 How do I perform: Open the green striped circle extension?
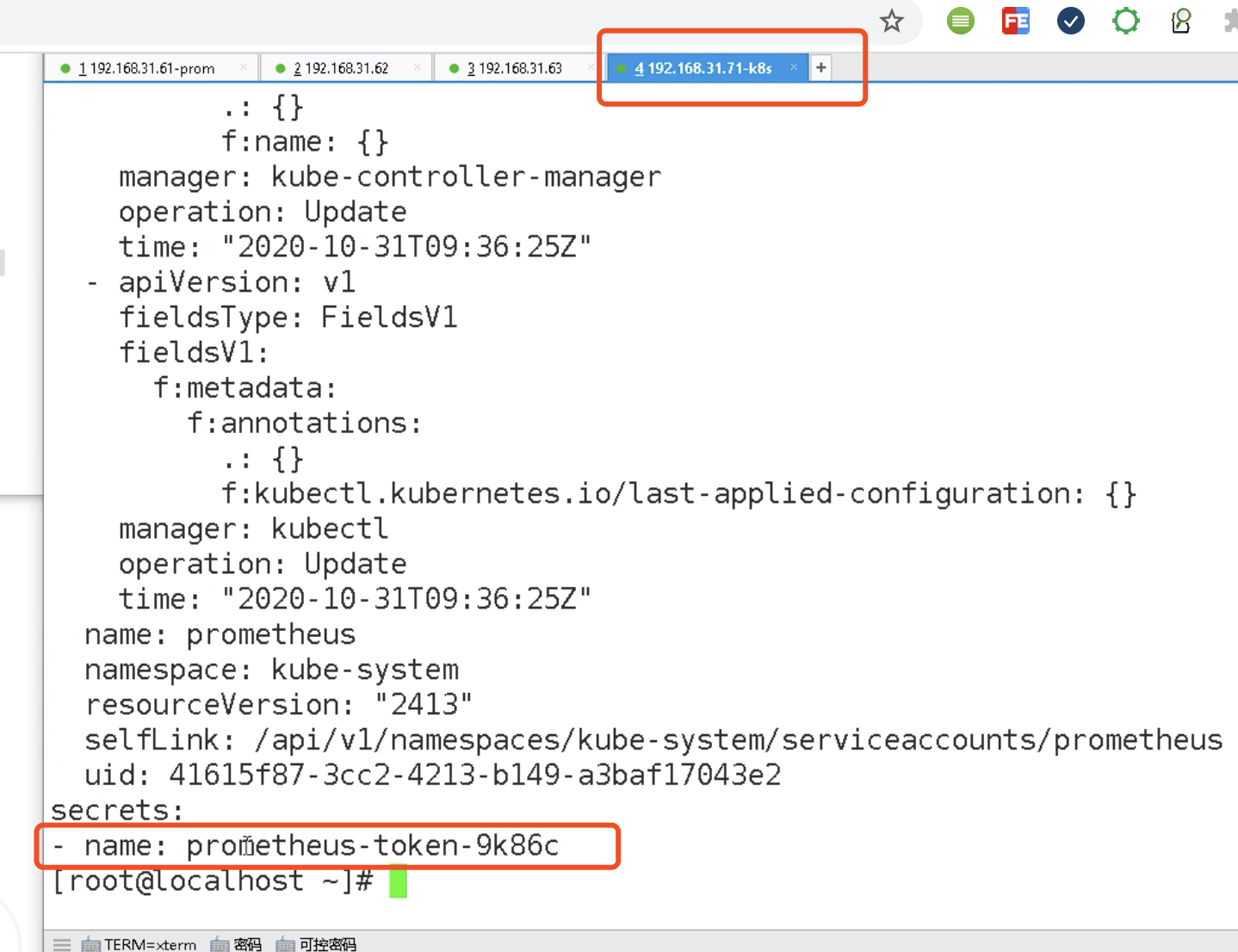[x=961, y=21]
